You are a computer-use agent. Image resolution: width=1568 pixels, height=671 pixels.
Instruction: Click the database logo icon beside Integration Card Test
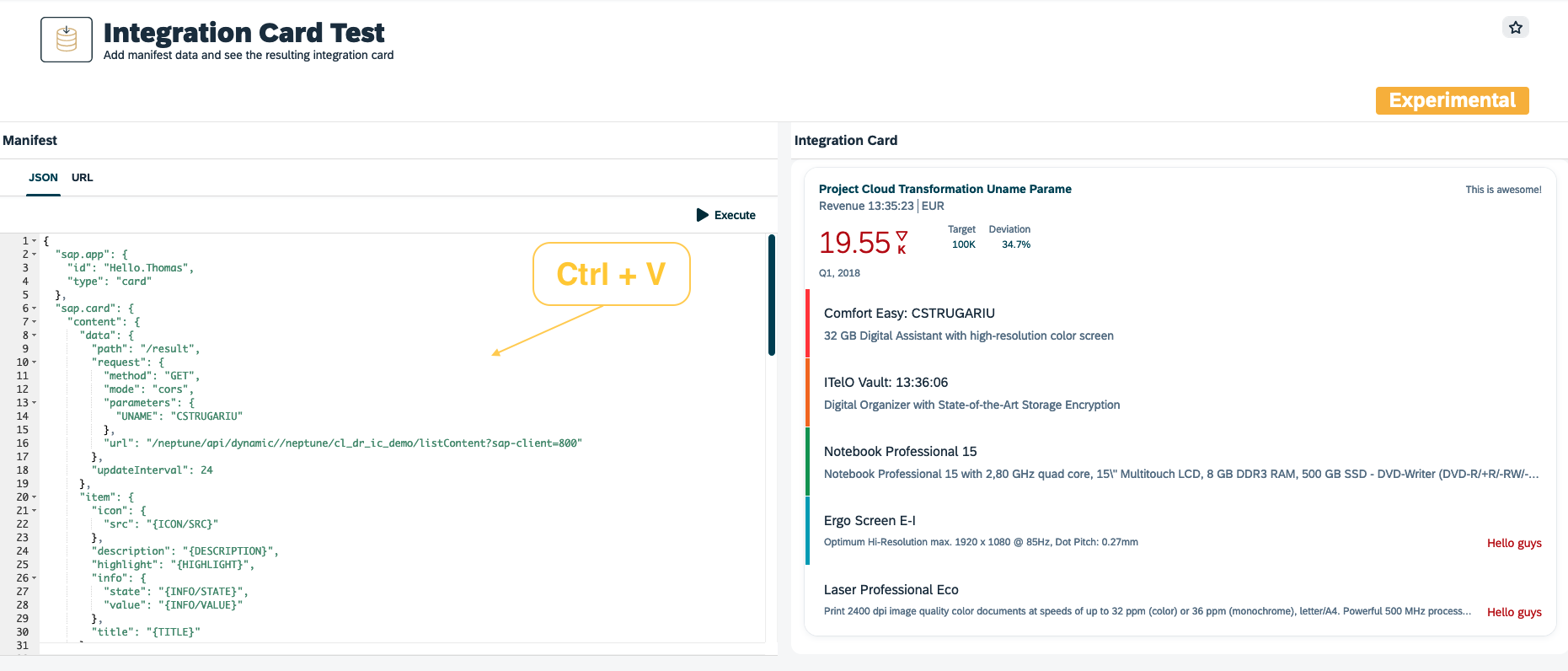(66, 39)
